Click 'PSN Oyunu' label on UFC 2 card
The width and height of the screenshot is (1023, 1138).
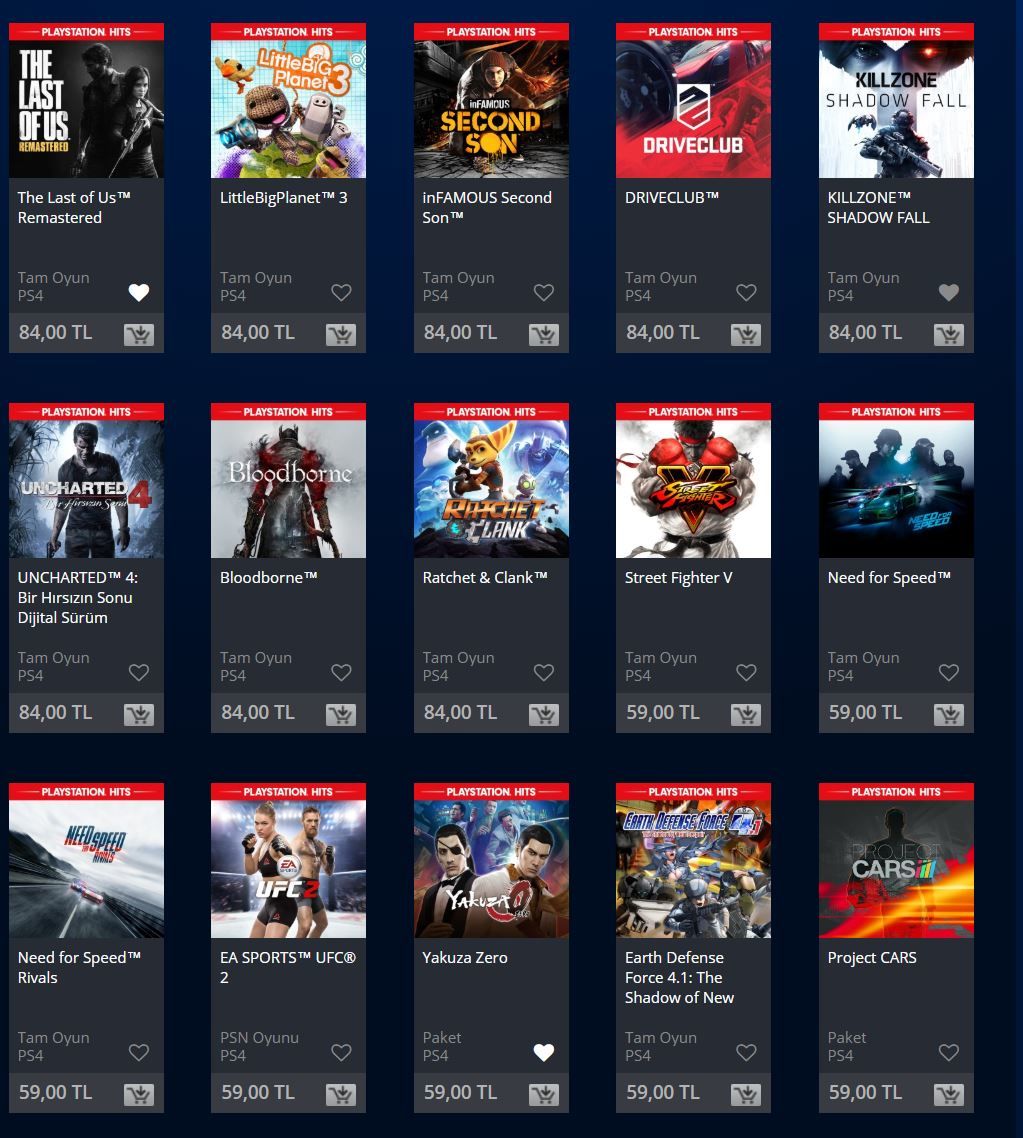click(x=259, y=1038)
